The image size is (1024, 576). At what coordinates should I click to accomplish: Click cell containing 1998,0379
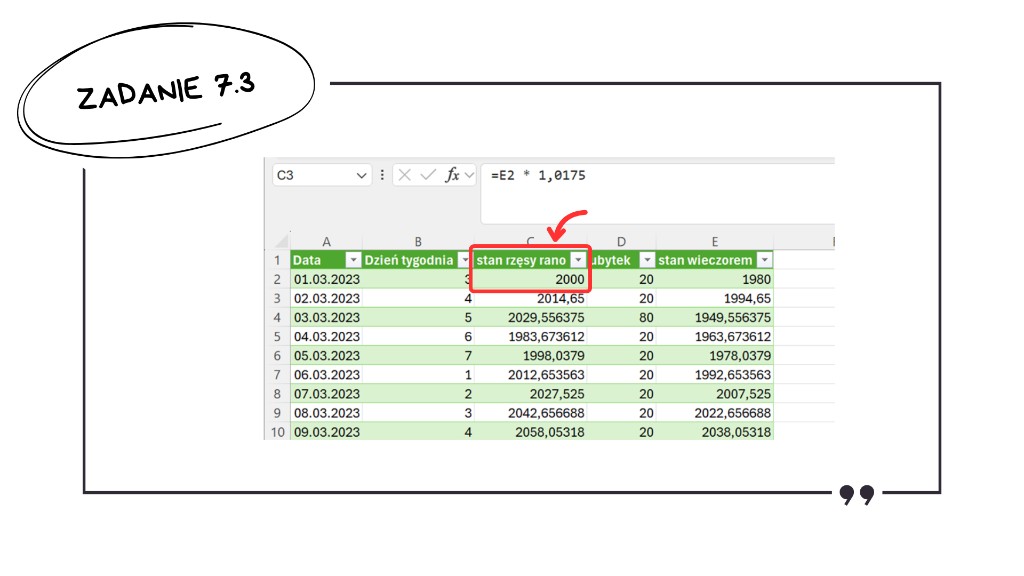point(530,355)
